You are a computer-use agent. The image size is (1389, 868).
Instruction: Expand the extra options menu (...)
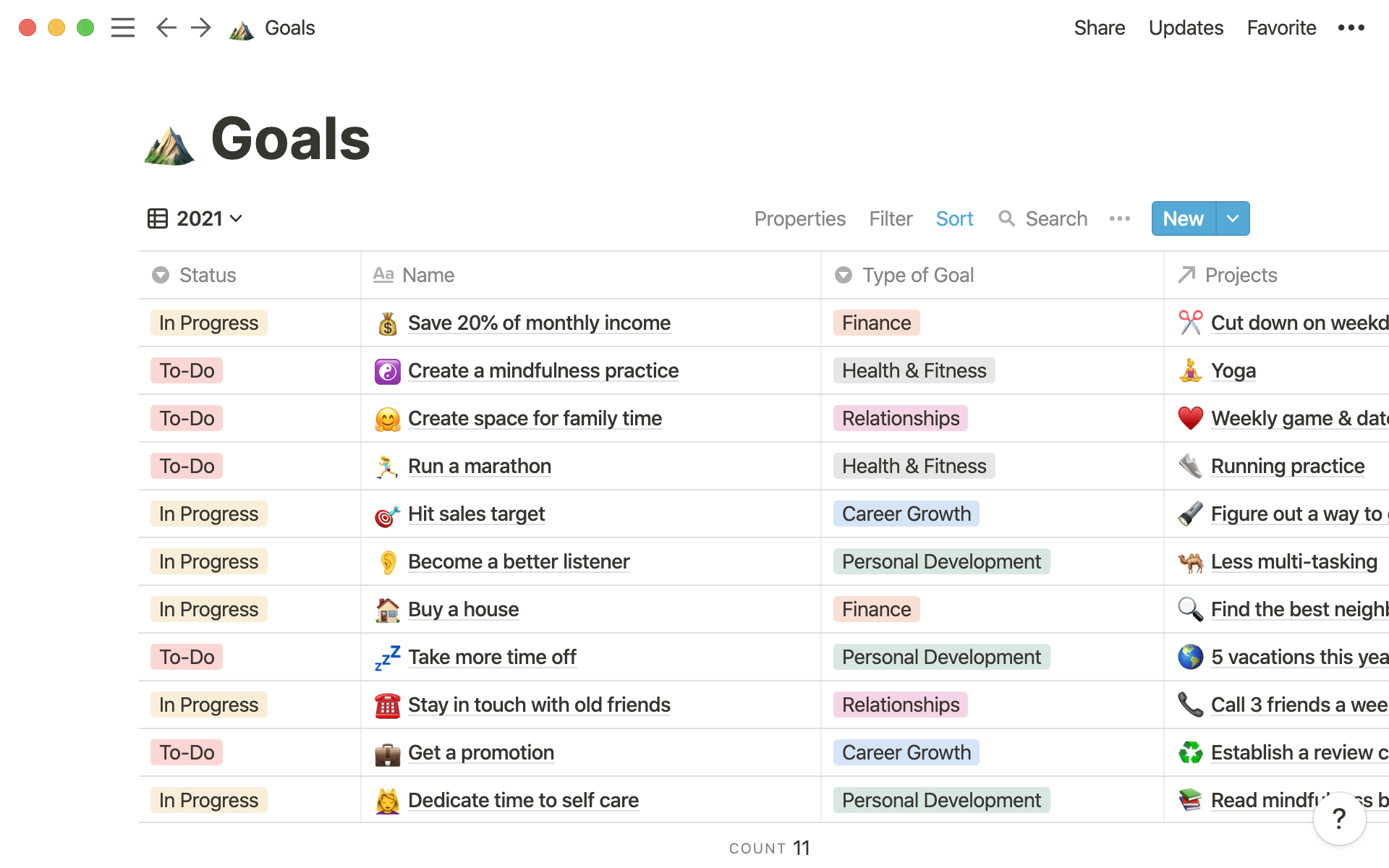pos(1120,217)
